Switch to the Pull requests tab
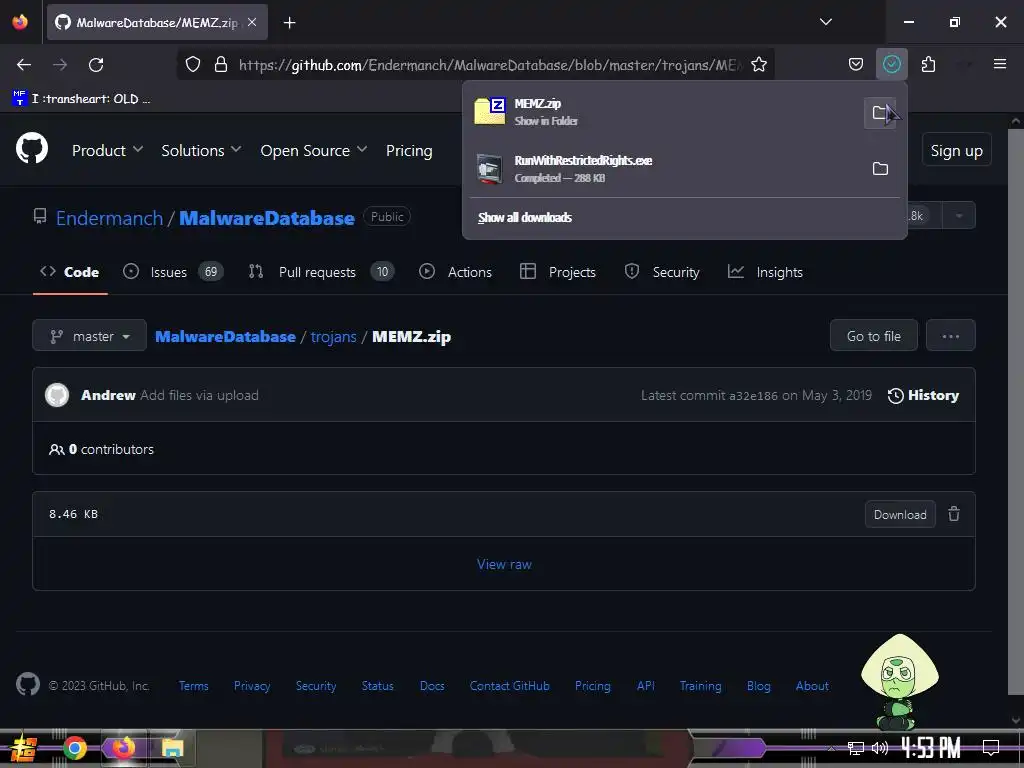This screenshot has width=1024, height=768. tap(321, 272)
